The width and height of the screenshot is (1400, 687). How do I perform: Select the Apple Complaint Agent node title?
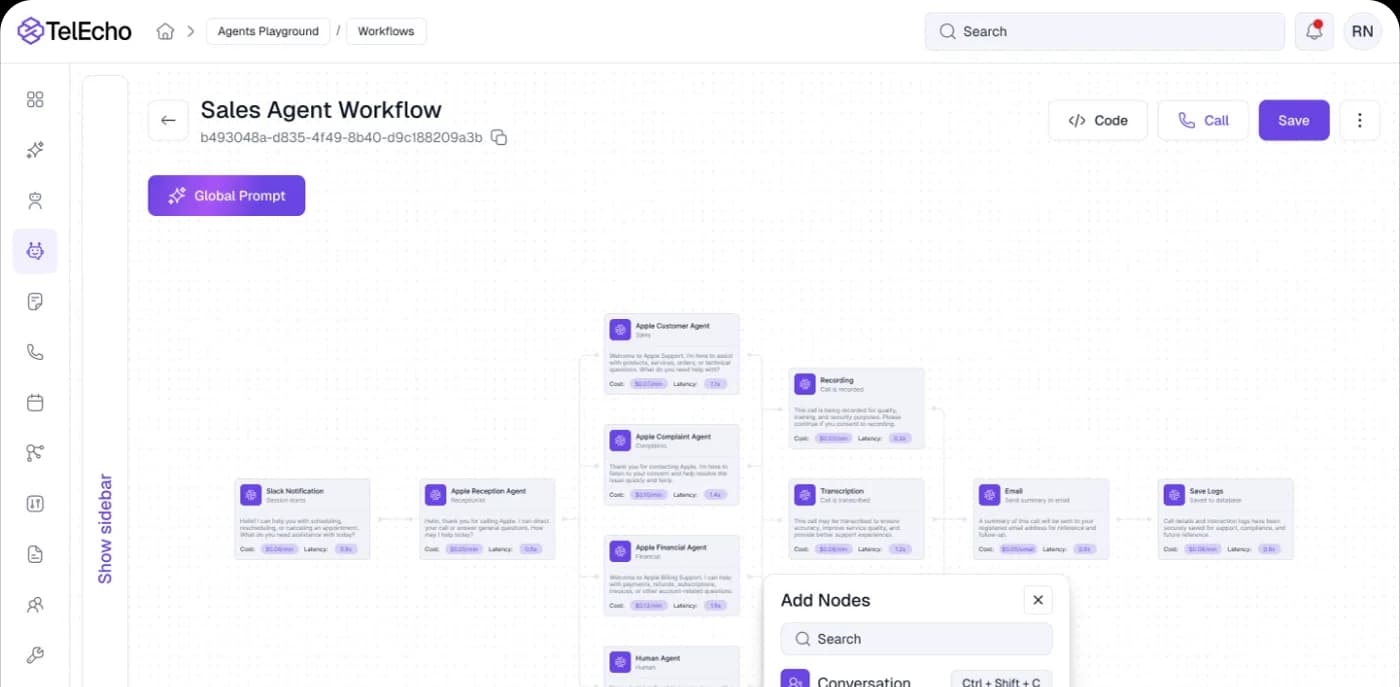[x=673, y=437]
